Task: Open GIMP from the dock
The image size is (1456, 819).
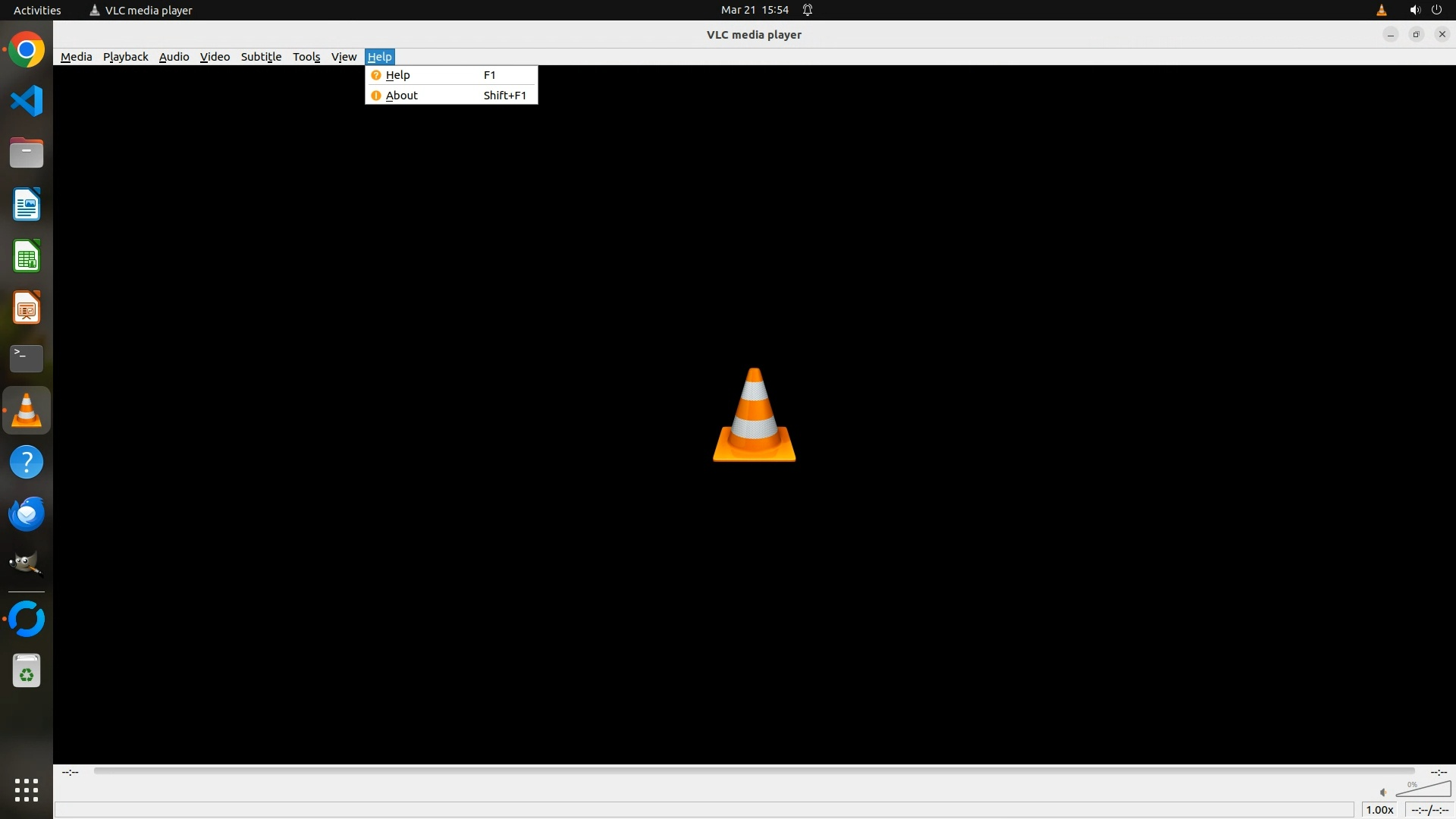Action: pyautogui.click(x=27, y=564)
